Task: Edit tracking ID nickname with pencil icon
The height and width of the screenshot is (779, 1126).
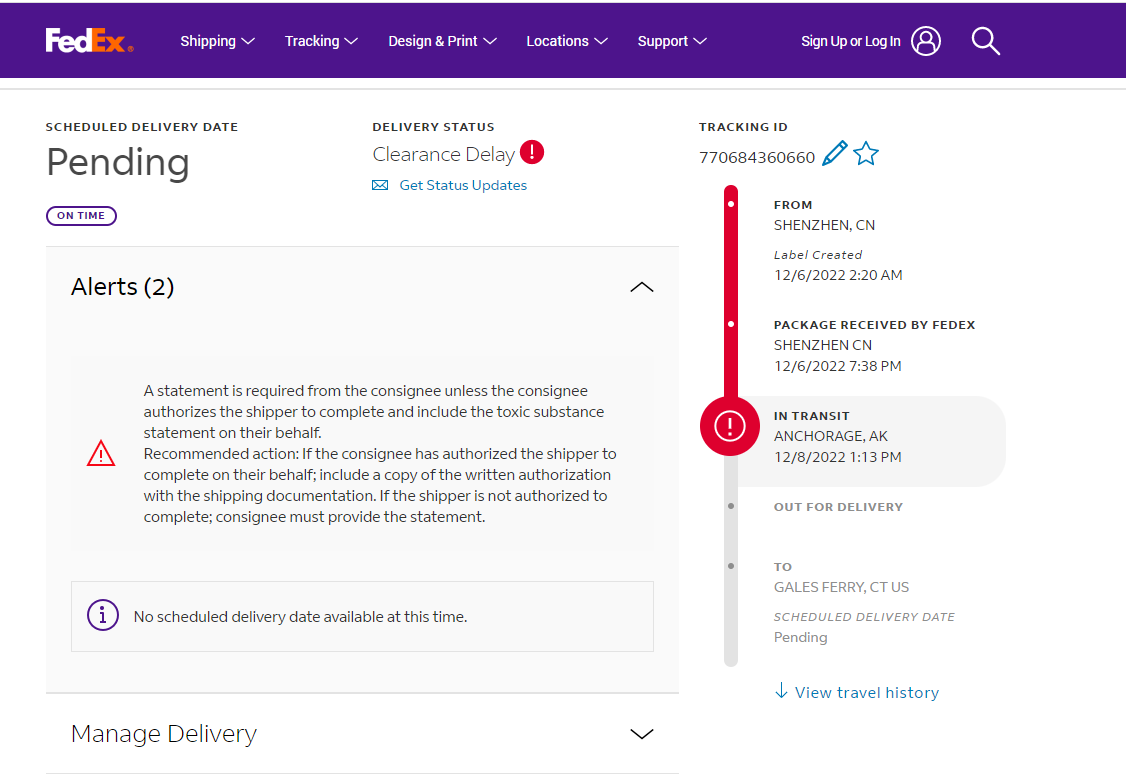Action: [834, 154]
